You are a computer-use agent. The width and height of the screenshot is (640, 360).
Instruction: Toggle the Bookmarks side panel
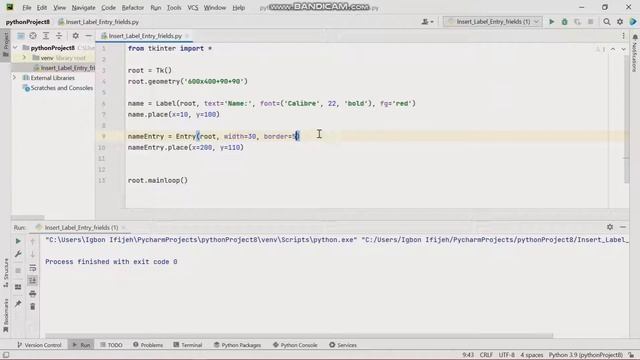(x=6, y=316)
